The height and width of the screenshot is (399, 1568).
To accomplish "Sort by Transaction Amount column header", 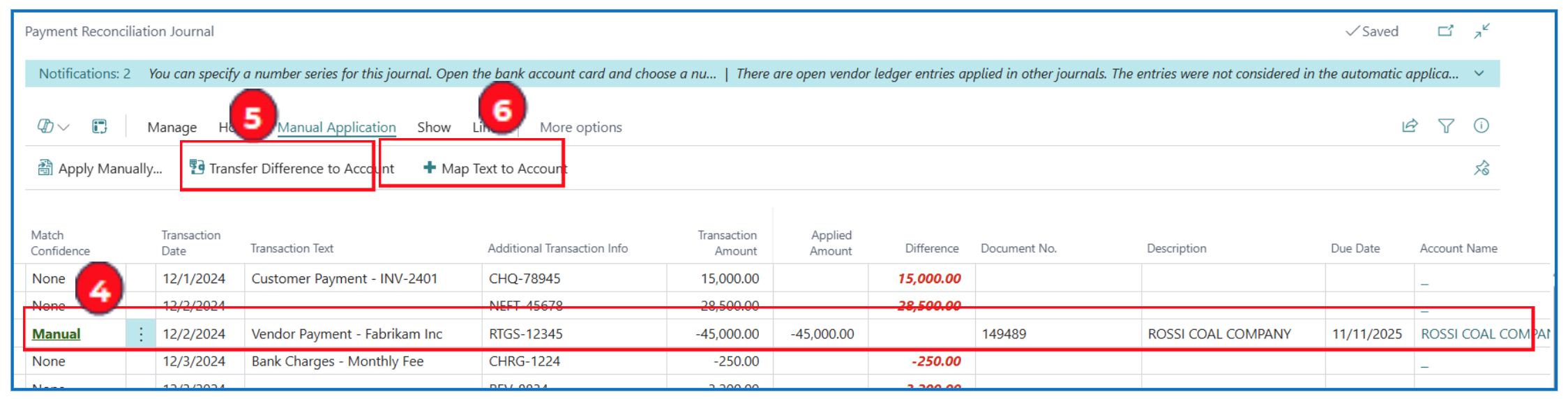I will 727,243.
